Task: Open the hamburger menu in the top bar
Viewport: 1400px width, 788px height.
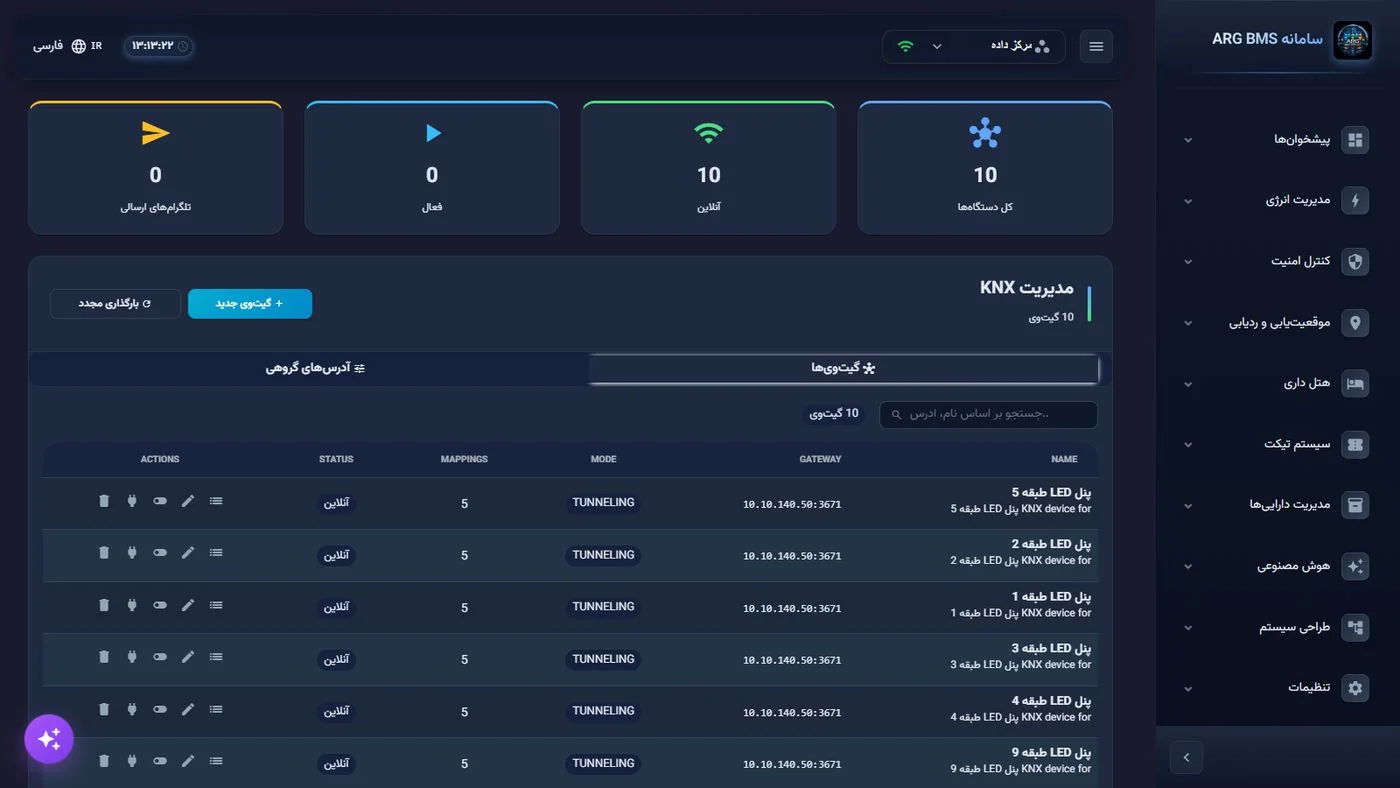Action: pyautogui.click(x=1096, y=47)
